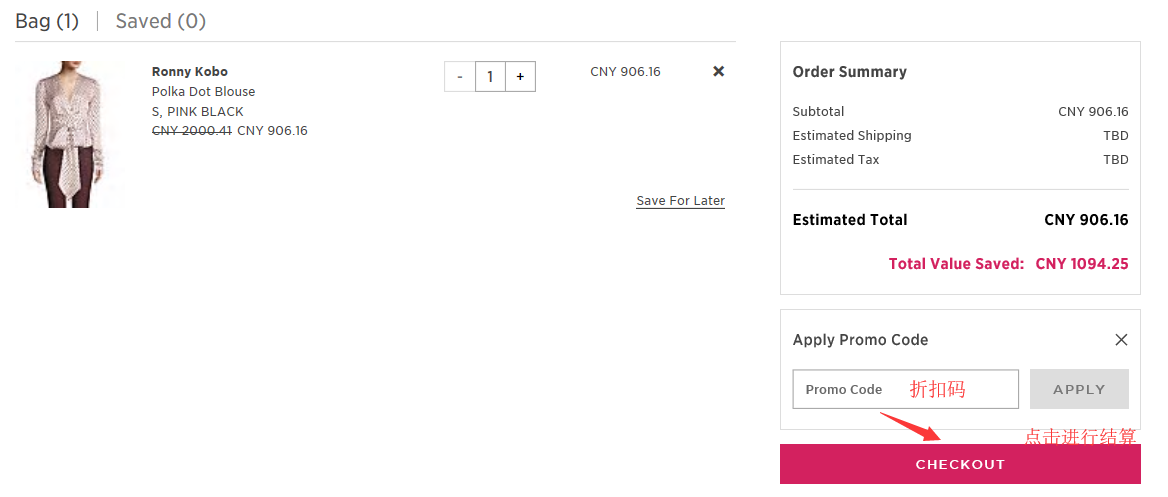The image size is (1168, 497).
Task: Click the S, PINK BLACK variant text
Action: coord(198,111)
